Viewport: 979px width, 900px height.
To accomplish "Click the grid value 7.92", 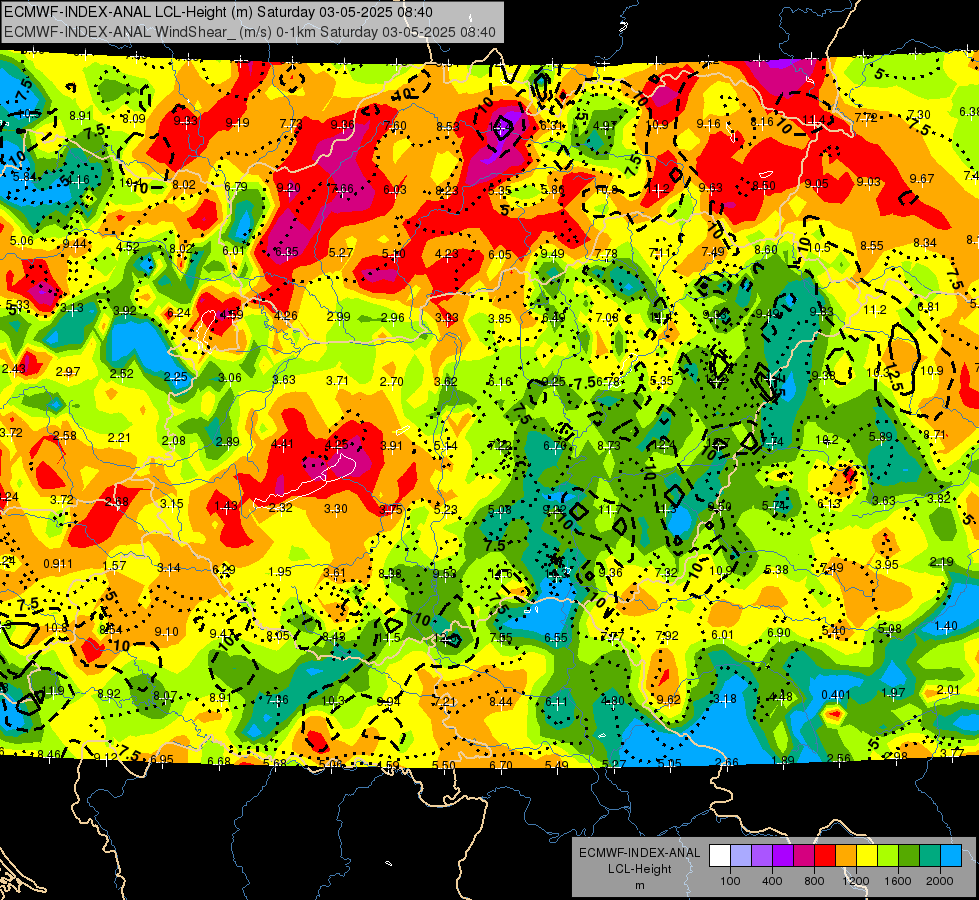I will [667, 635].
